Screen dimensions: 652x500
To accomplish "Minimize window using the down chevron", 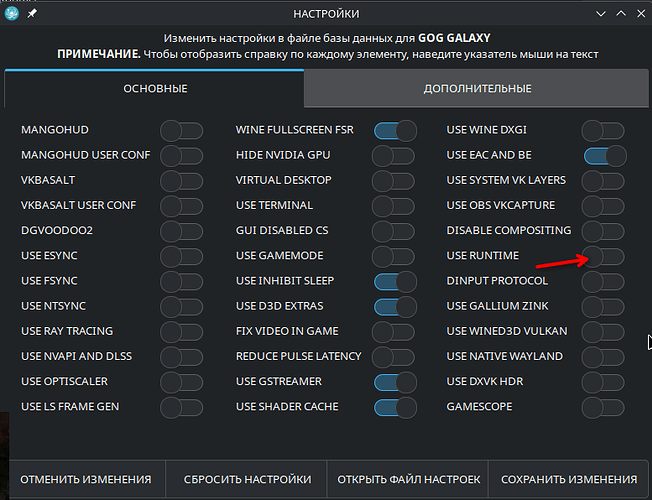I will (x=598, y=14).
